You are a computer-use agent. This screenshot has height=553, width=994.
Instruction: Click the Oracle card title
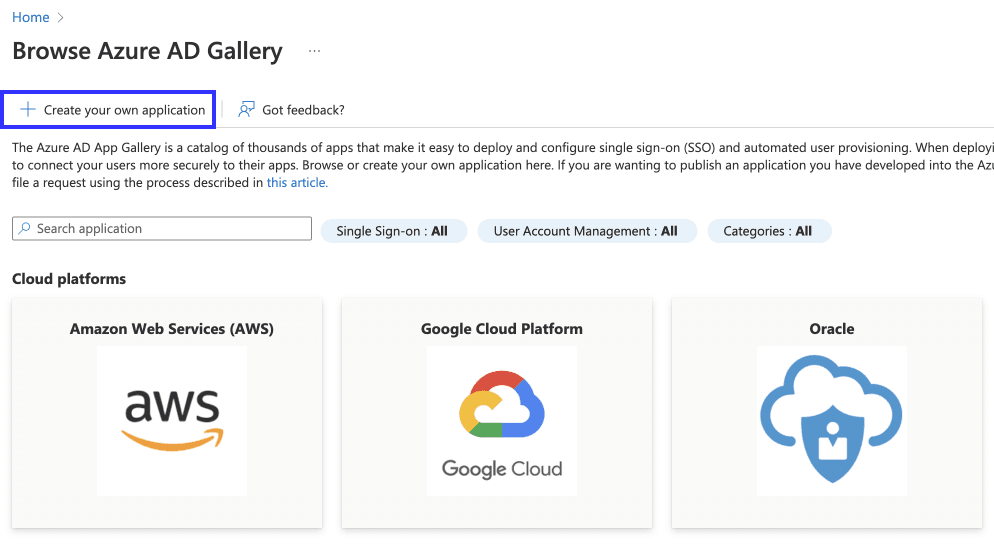tap(832, 329)
